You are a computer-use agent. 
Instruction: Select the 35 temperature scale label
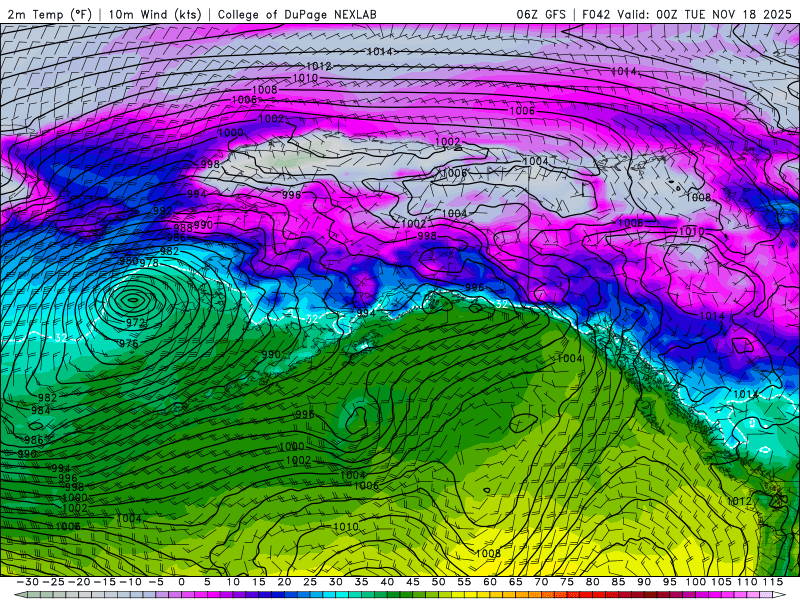coord(361,582)
